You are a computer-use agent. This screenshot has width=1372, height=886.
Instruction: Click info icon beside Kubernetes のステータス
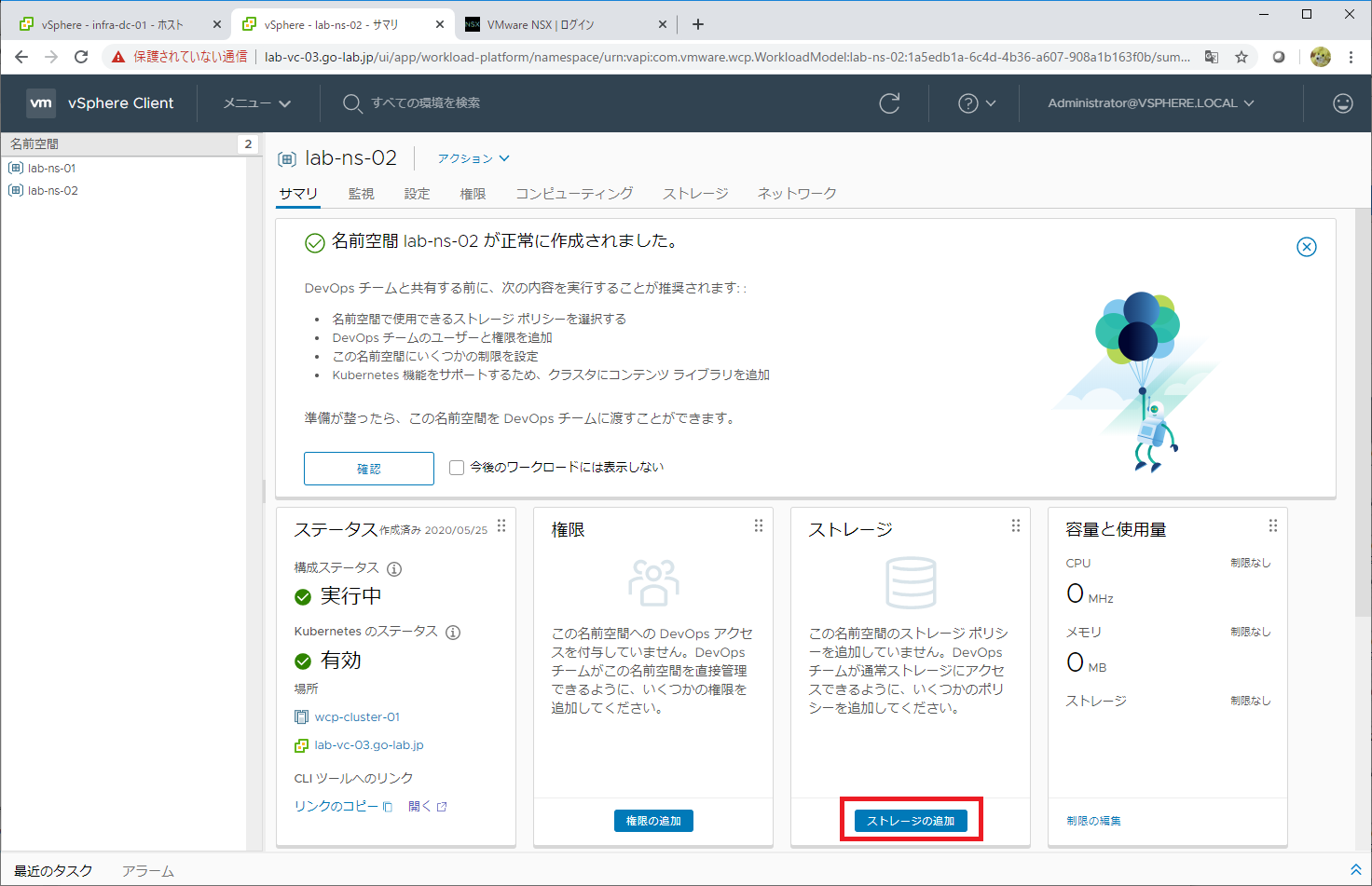pos(453,633)
